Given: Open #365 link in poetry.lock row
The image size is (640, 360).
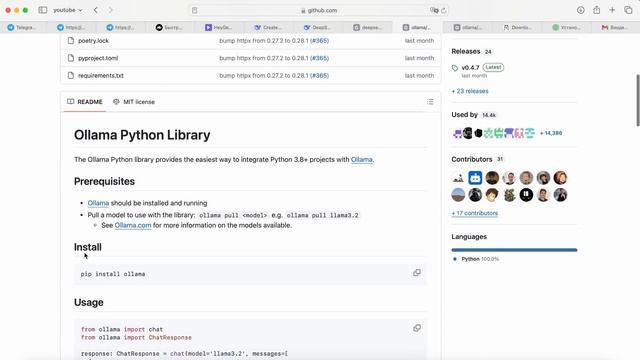Looking at the screenshot, I should [319, 40].
